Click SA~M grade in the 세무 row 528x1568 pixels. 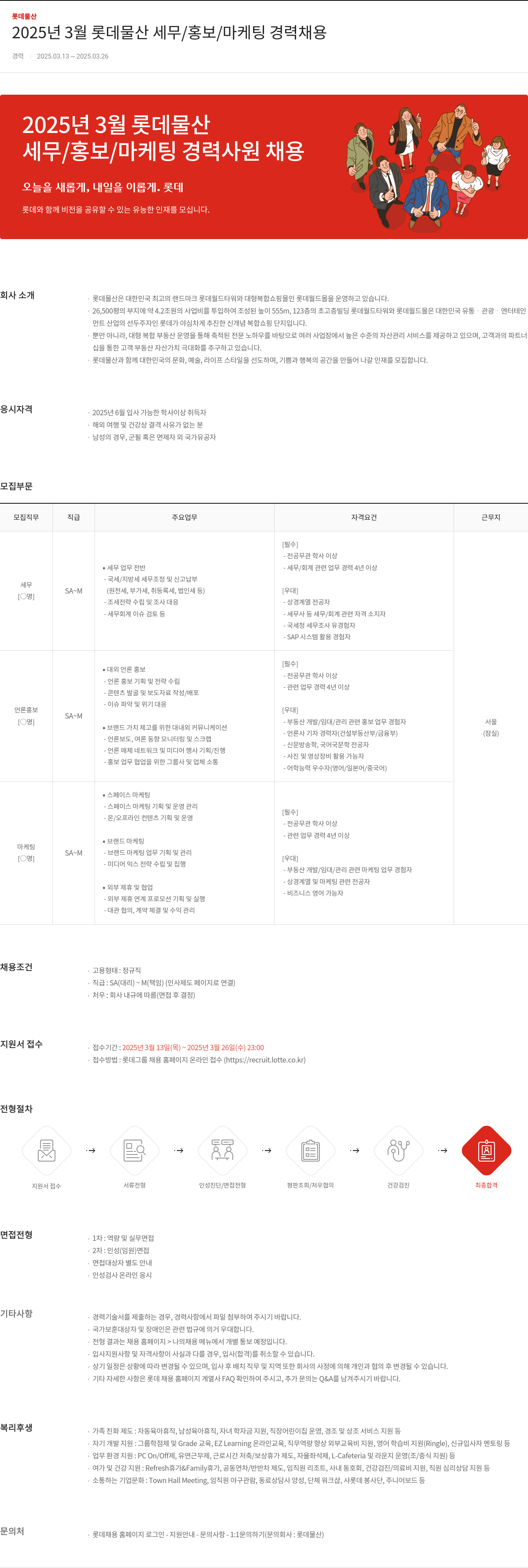[x=73, y=591]
